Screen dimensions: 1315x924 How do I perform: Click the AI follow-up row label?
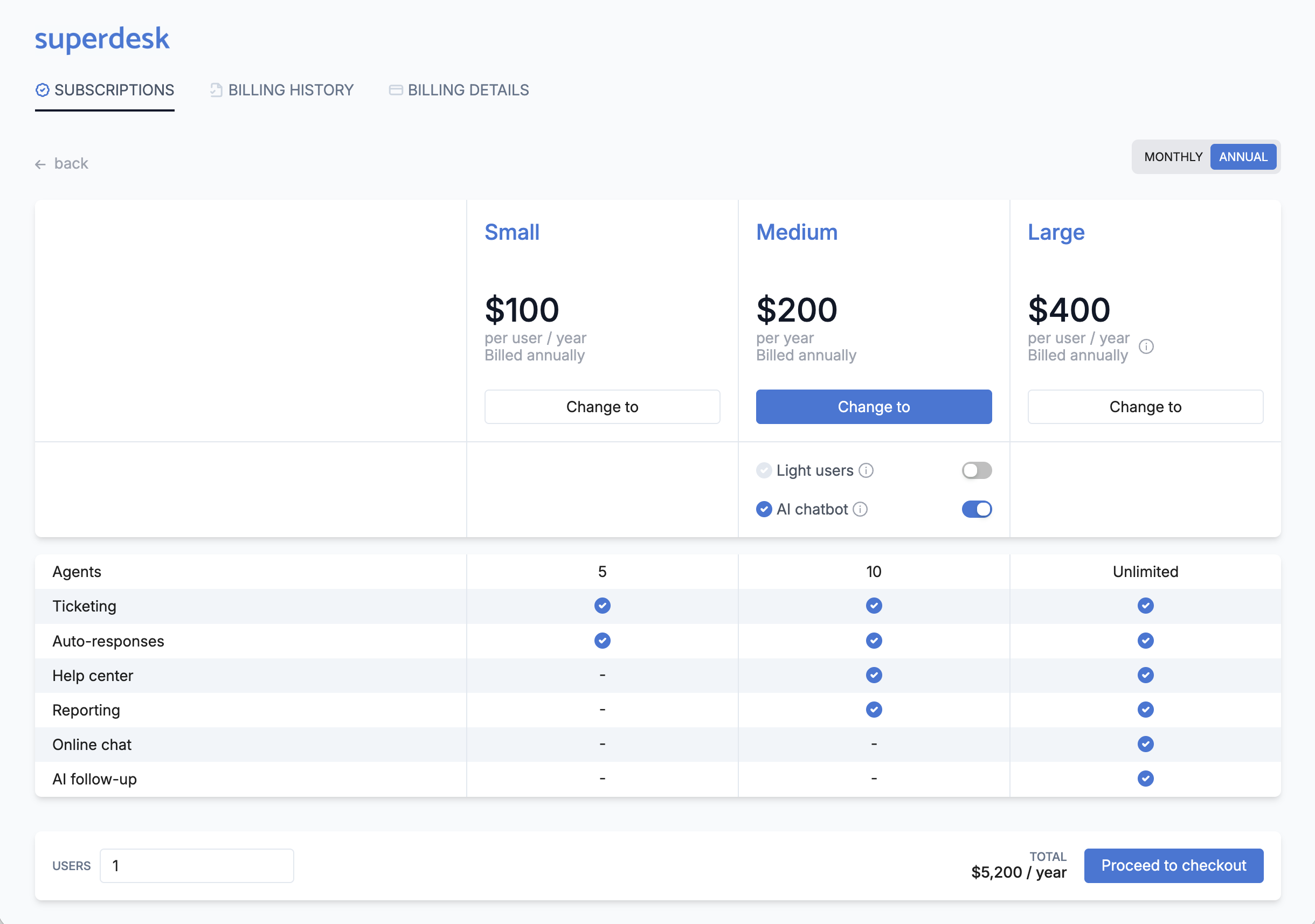pyautogui.click(x=94, y=779)
